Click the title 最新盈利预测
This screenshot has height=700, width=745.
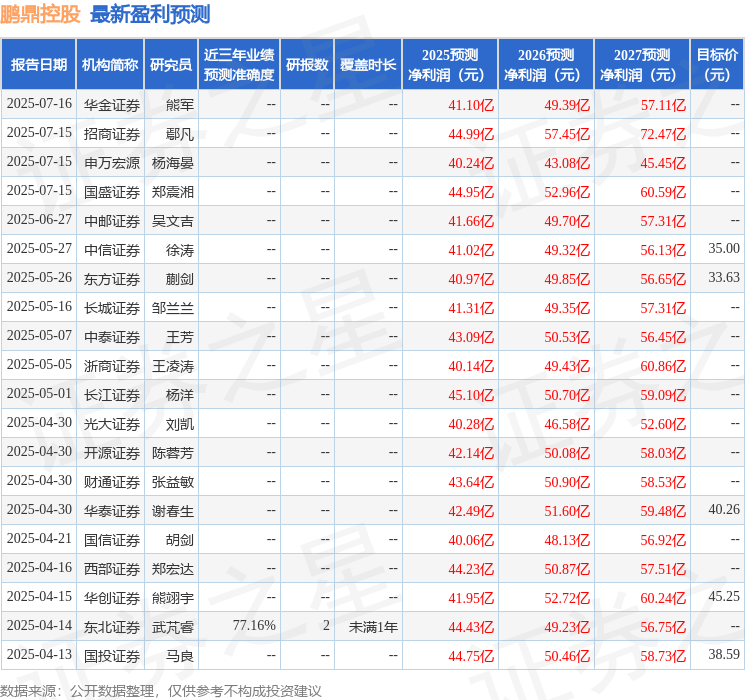(x=150, y=14)
